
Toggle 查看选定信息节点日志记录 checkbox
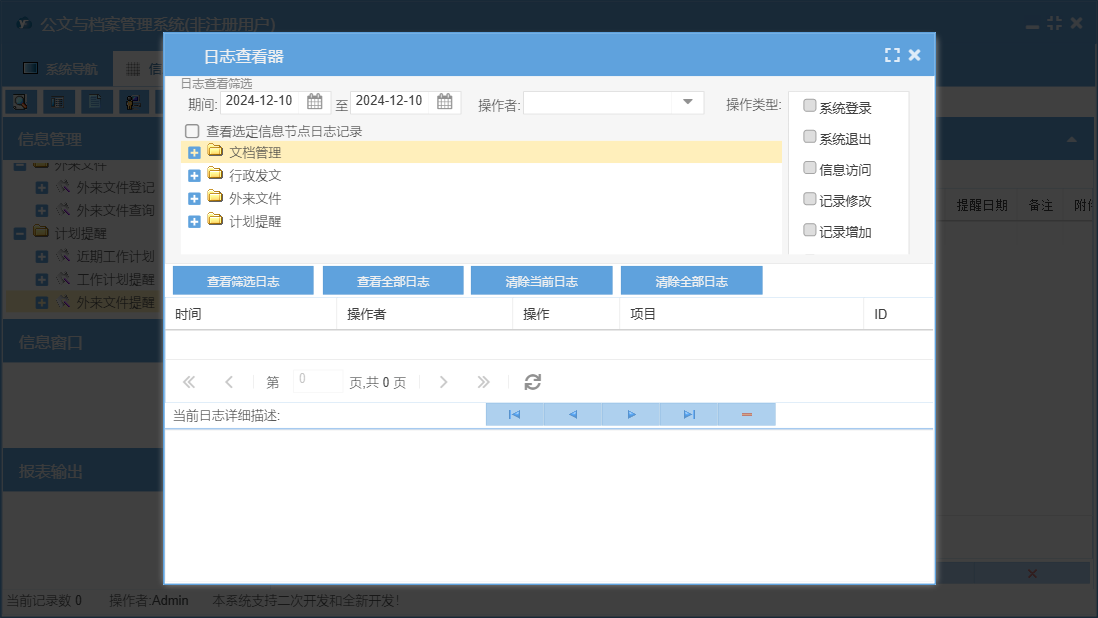coord(192,131)
